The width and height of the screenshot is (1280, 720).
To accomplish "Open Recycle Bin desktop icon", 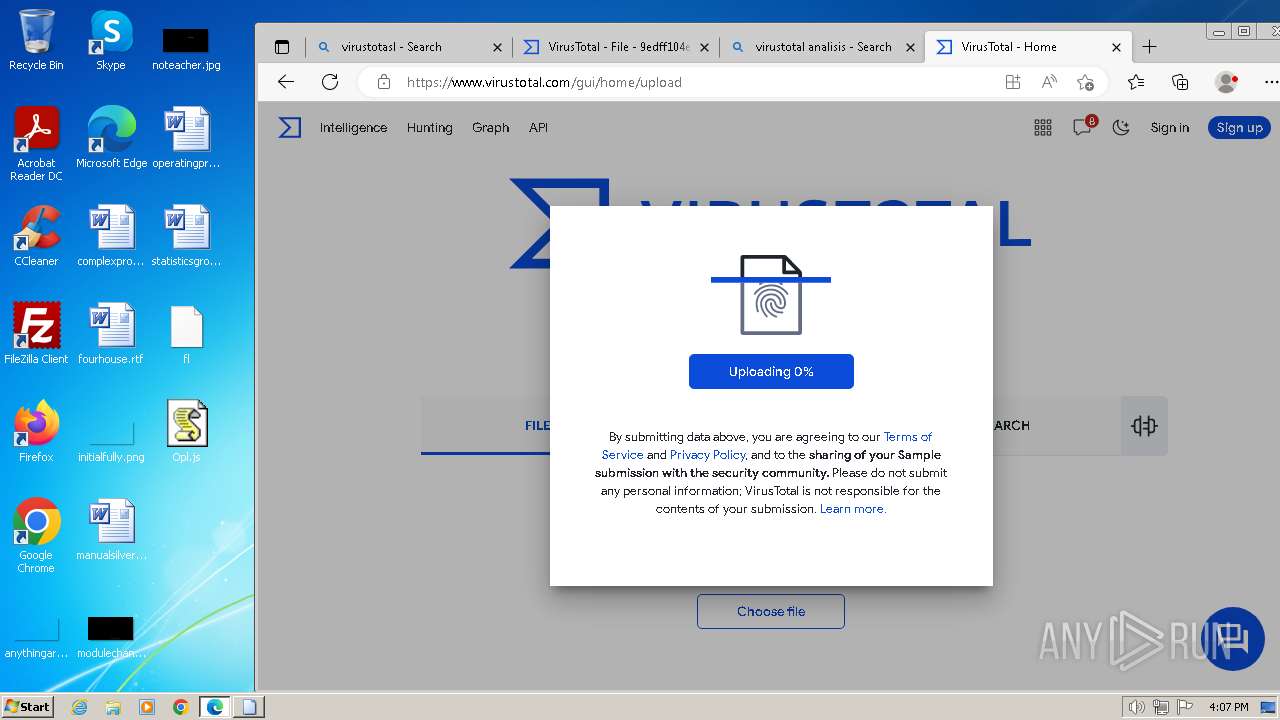I will click(36, 40).
